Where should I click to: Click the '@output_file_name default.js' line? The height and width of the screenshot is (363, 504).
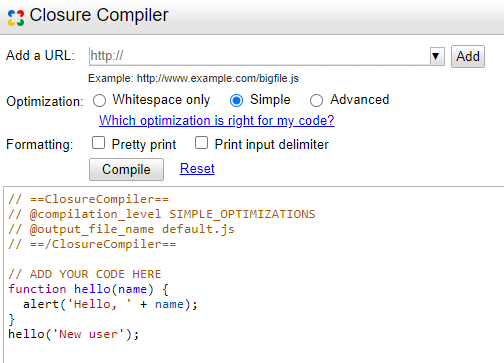pos(122,229)
